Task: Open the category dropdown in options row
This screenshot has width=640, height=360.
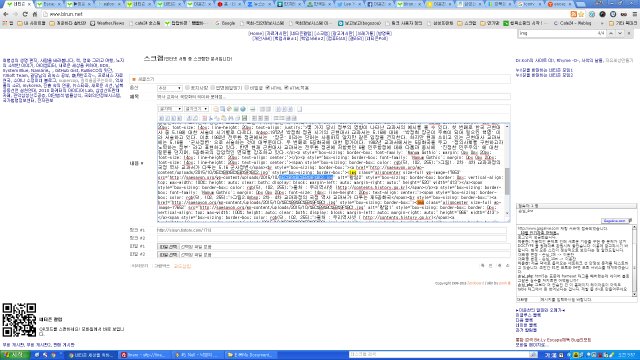Action: click(x=169, y=88)
